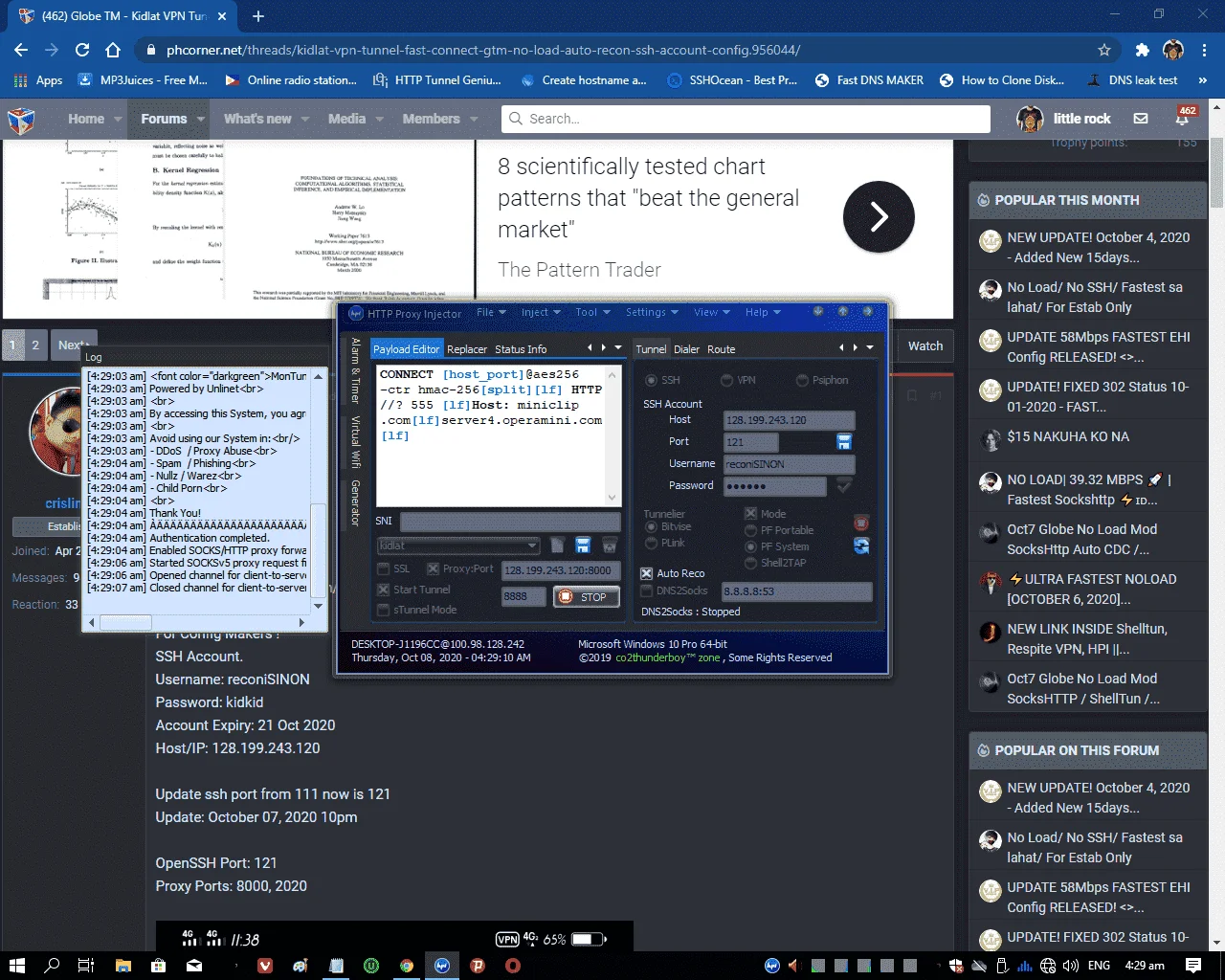The image size is (1225, 980).
Task: Click the phcorner site logo
Action: click(x=21, y=120)
